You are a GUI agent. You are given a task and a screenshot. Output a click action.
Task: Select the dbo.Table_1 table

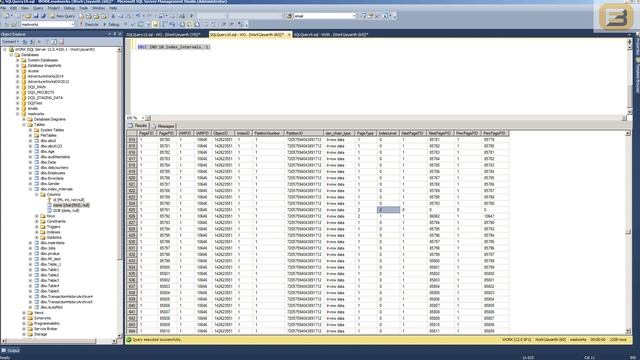coord(50,264)
